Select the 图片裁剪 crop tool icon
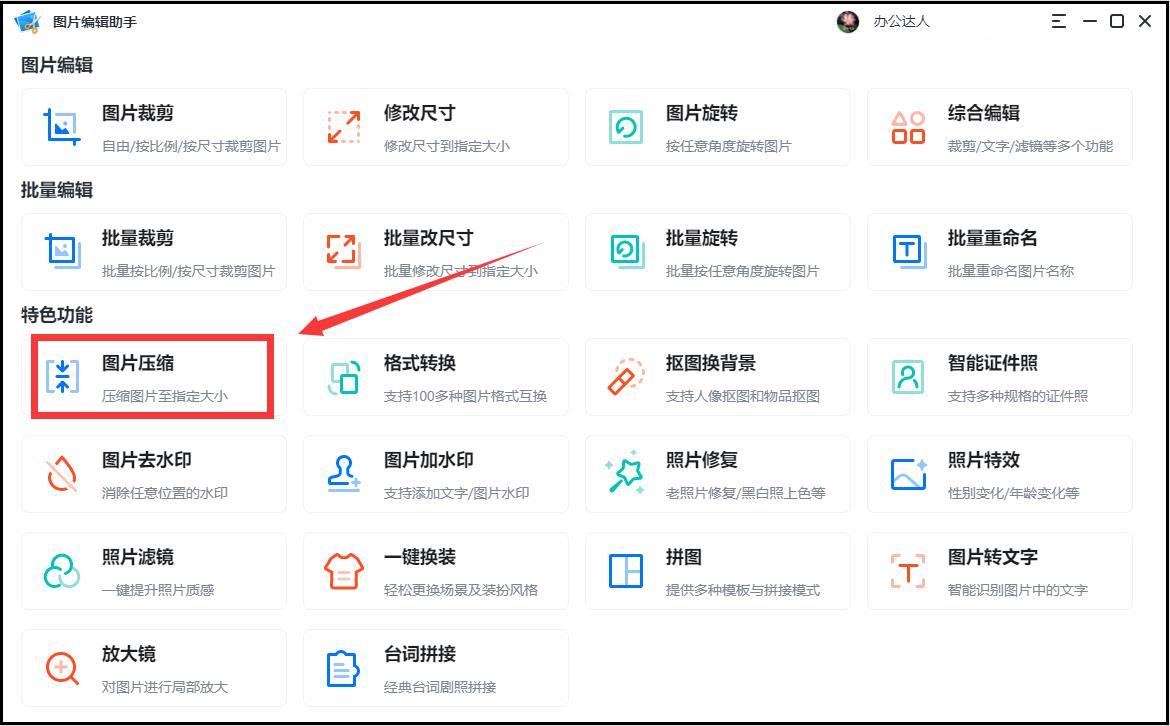Image resolution: width=1170 pixels, height=726 pixels. pos(60,127)
